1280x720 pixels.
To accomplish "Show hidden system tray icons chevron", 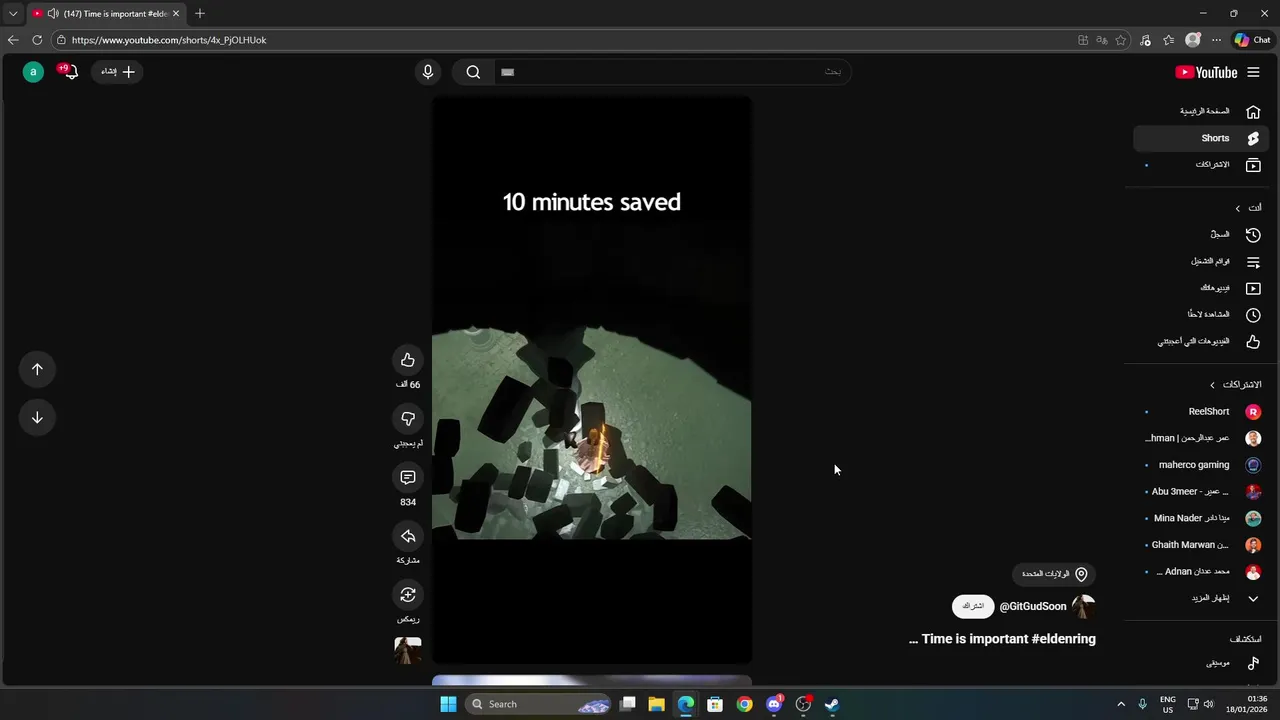I will click(x=1120, y=704).
